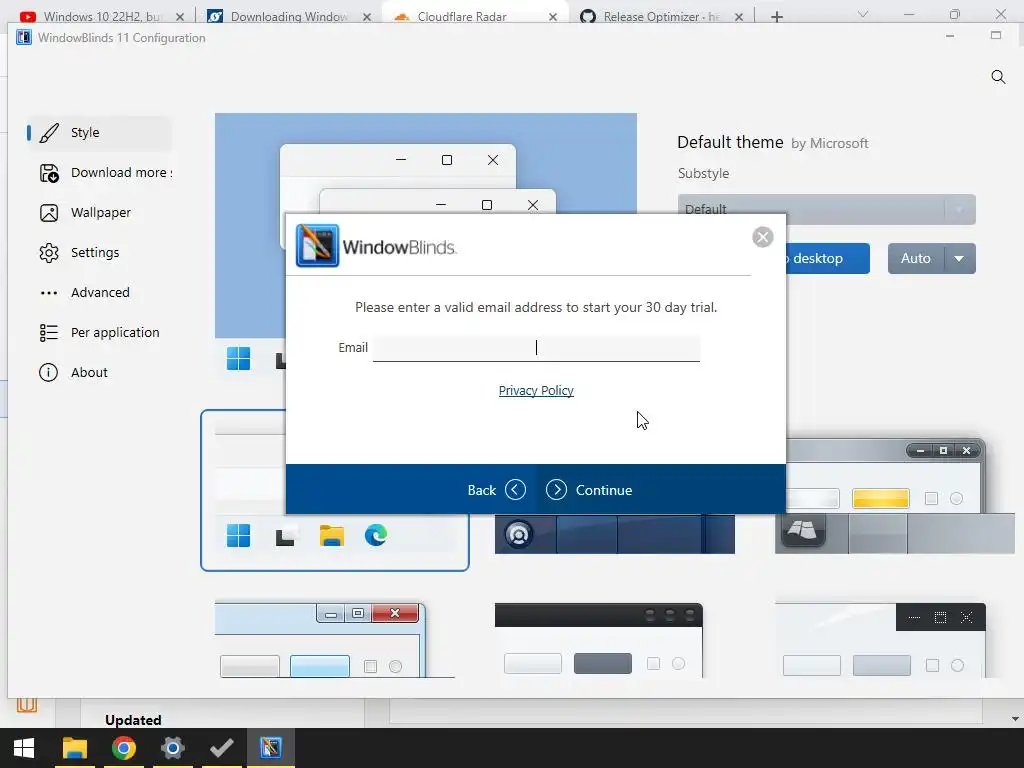1024x768 pixels.
Task: Click the Email input field
Action: [x=536, y=347]
